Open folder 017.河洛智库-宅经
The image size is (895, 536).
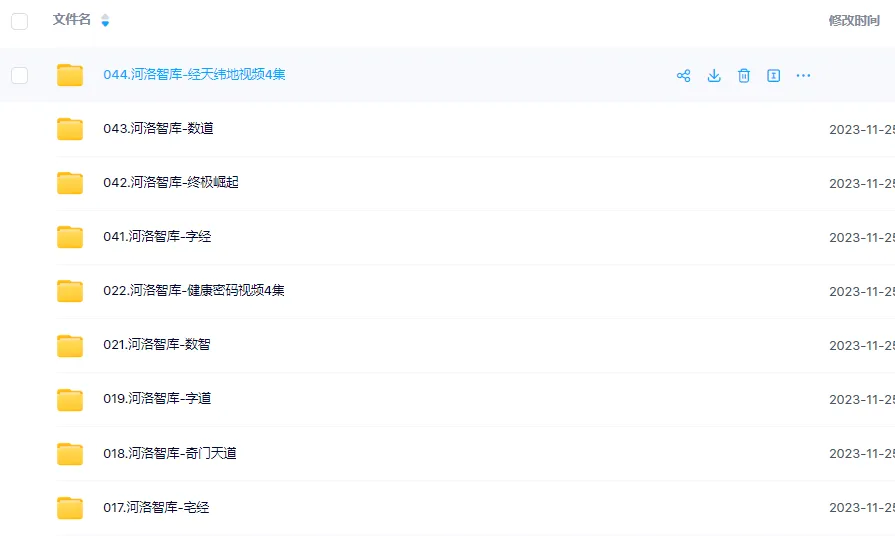pos(156,507)
